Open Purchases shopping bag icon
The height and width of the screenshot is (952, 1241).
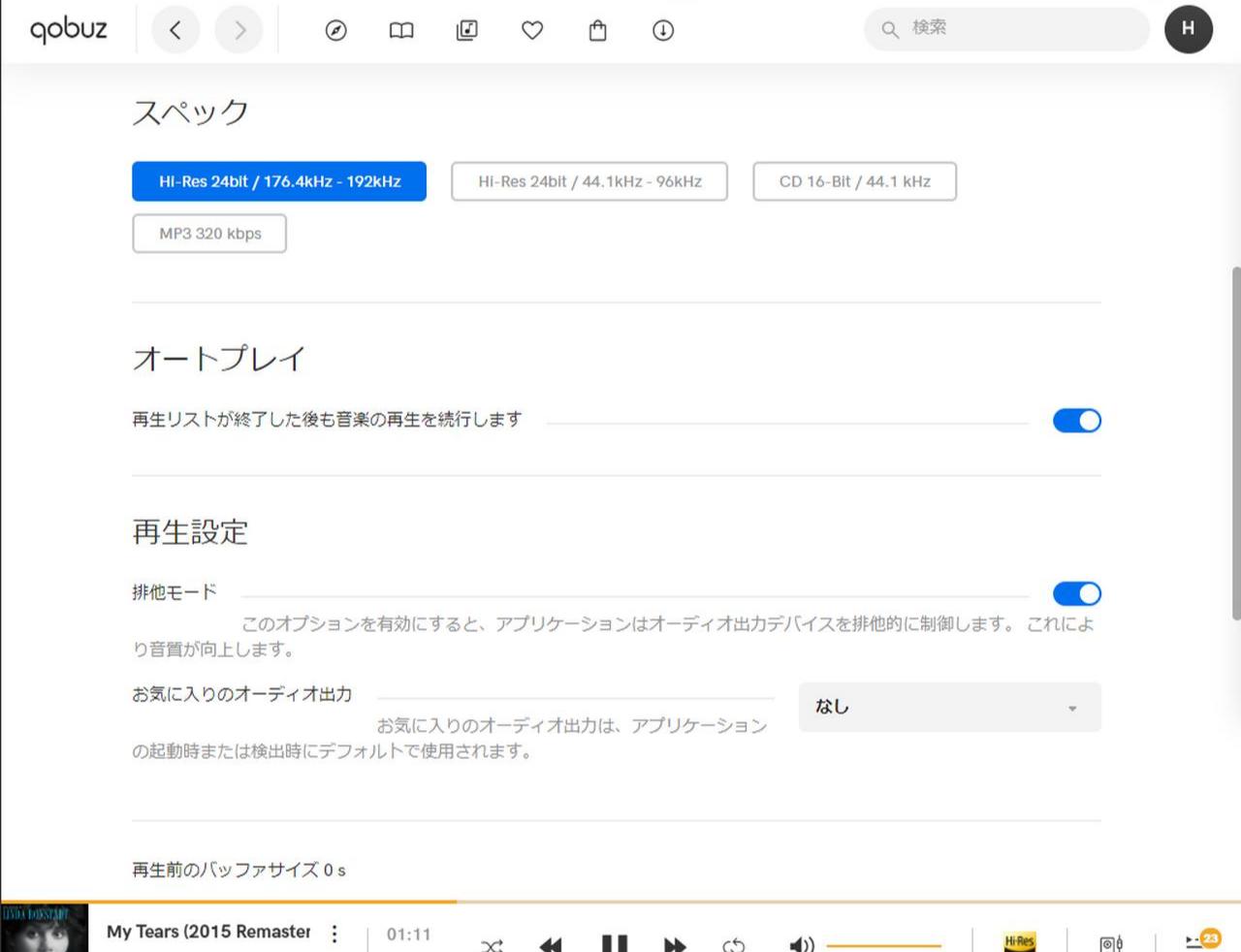598,30
